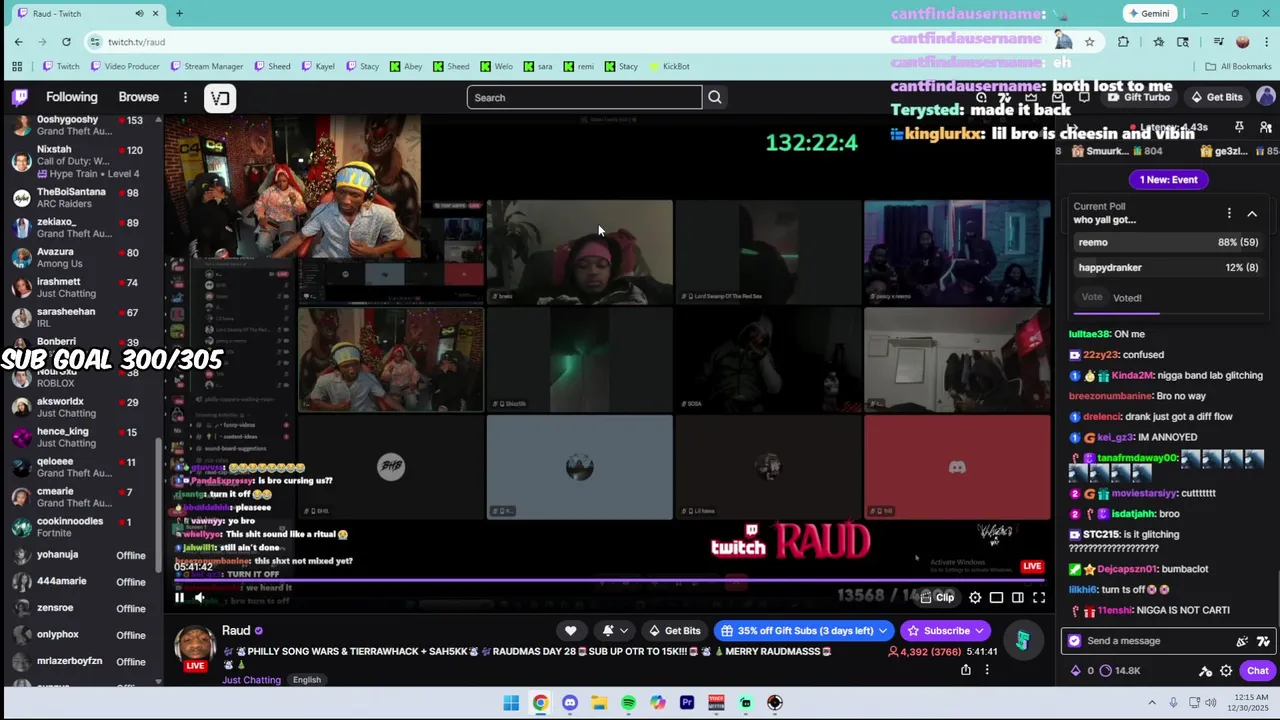The width and height of the screenshot is (1280, 720).
Task: Open Video Producer bookmark
Action: (x=125, y=66)
